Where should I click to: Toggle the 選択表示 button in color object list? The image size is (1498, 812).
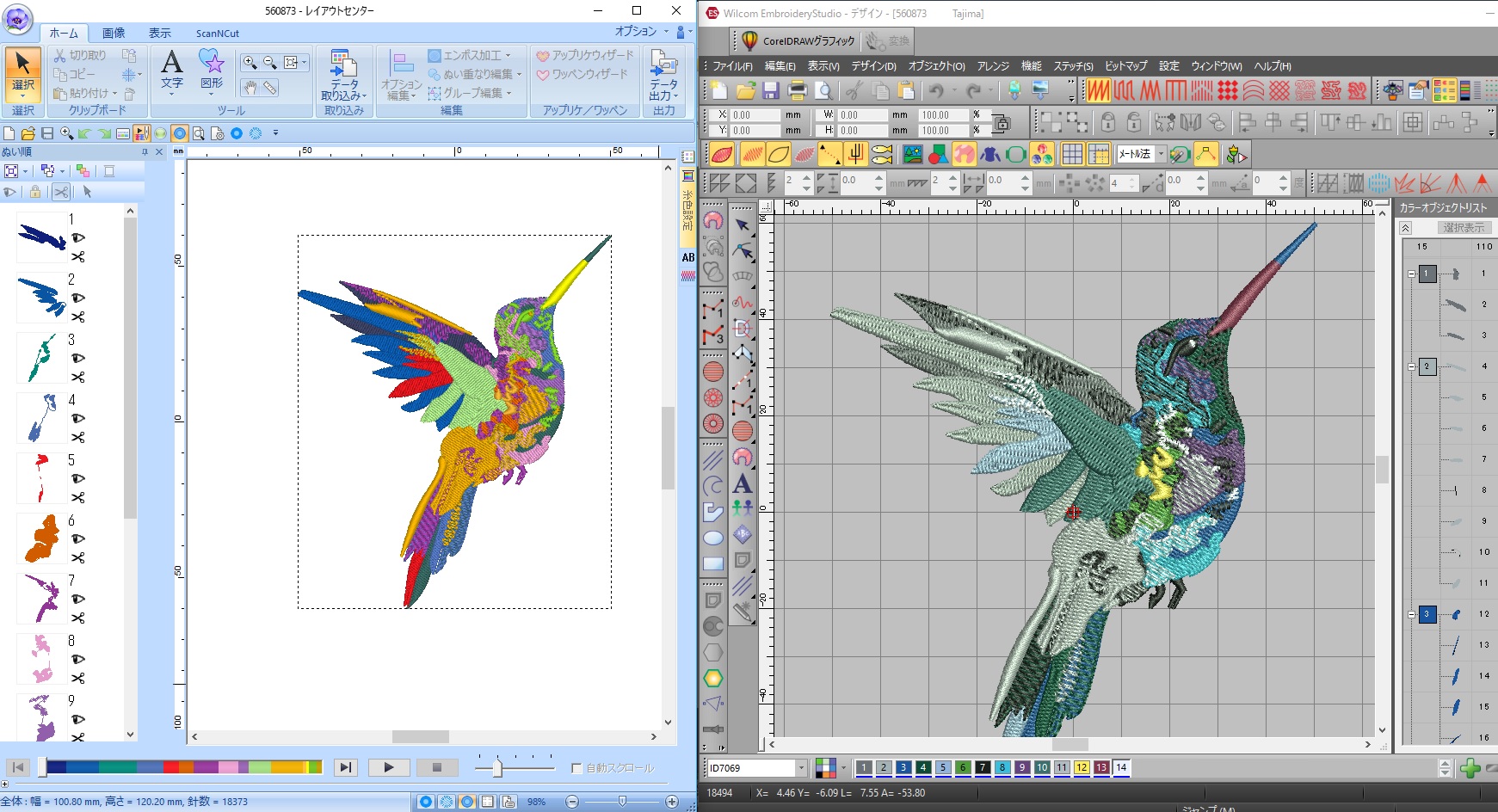coord(1464,228)
